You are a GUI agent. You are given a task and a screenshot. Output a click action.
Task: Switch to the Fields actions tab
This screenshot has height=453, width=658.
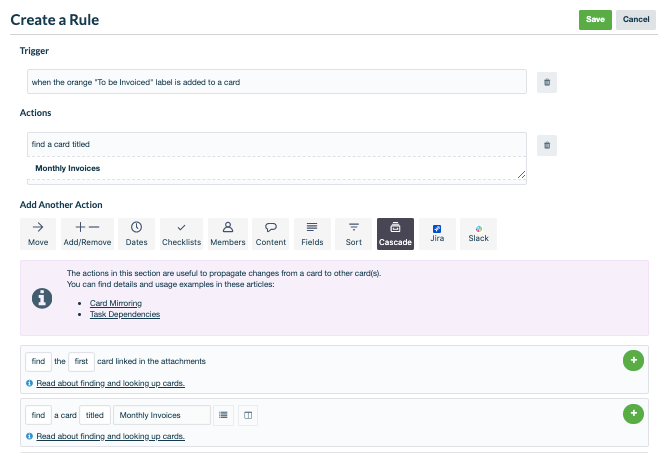coord(312,233)
